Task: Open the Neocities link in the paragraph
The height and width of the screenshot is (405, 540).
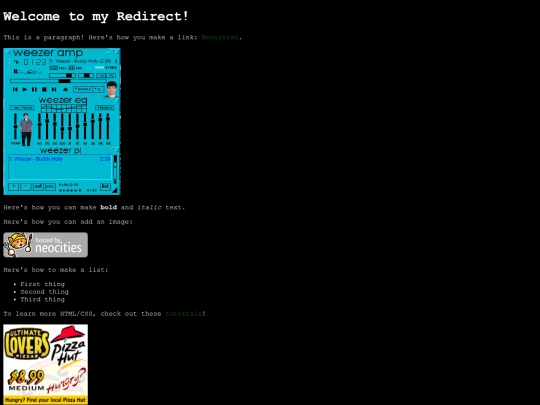Action: (220, 37)
